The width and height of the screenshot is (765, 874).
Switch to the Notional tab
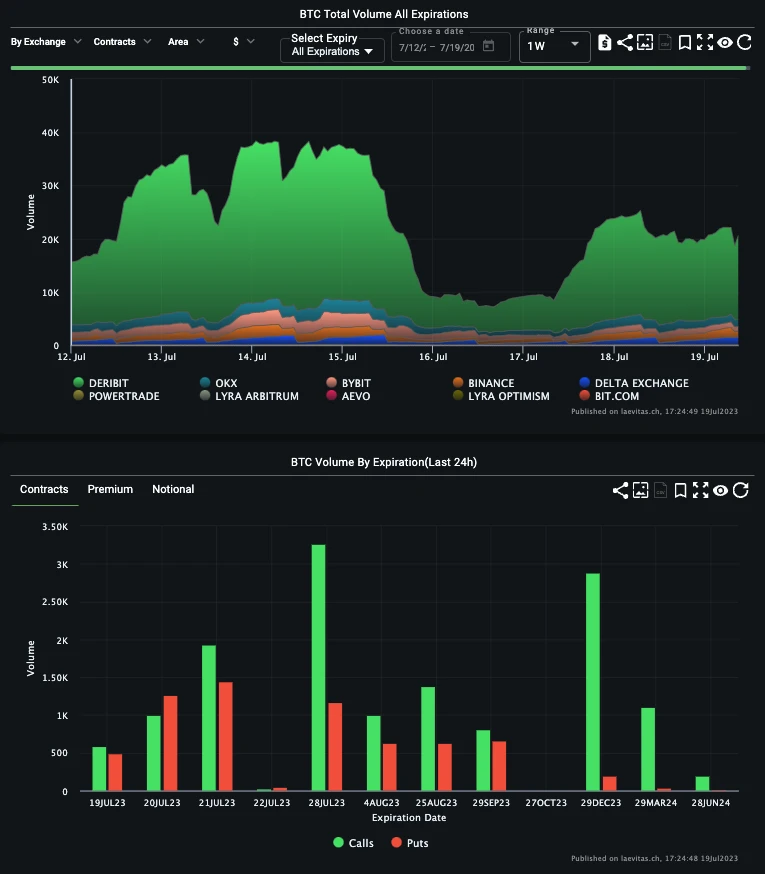[x=173, y=489]
